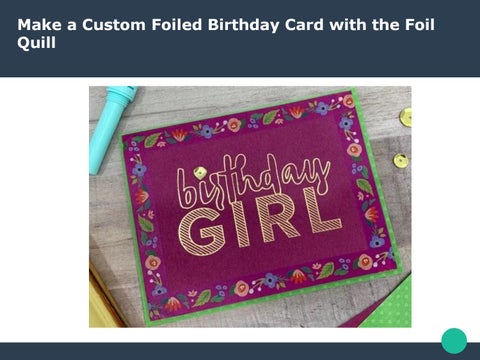This screenshot has height=360, width=480.
Task: Click the birthday card photo
Action: coord(250,207)
